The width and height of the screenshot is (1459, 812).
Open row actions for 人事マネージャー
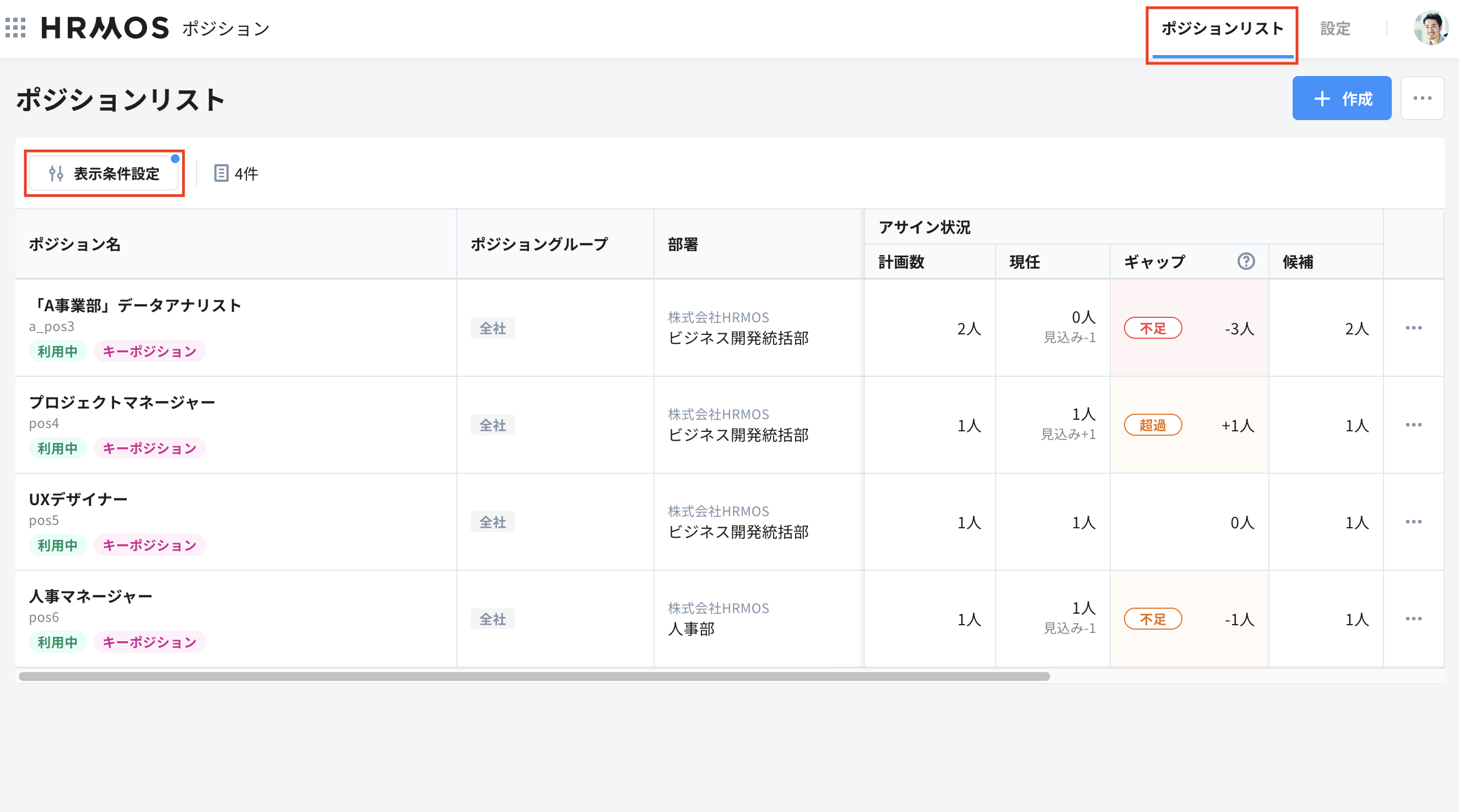[1414, 618]
